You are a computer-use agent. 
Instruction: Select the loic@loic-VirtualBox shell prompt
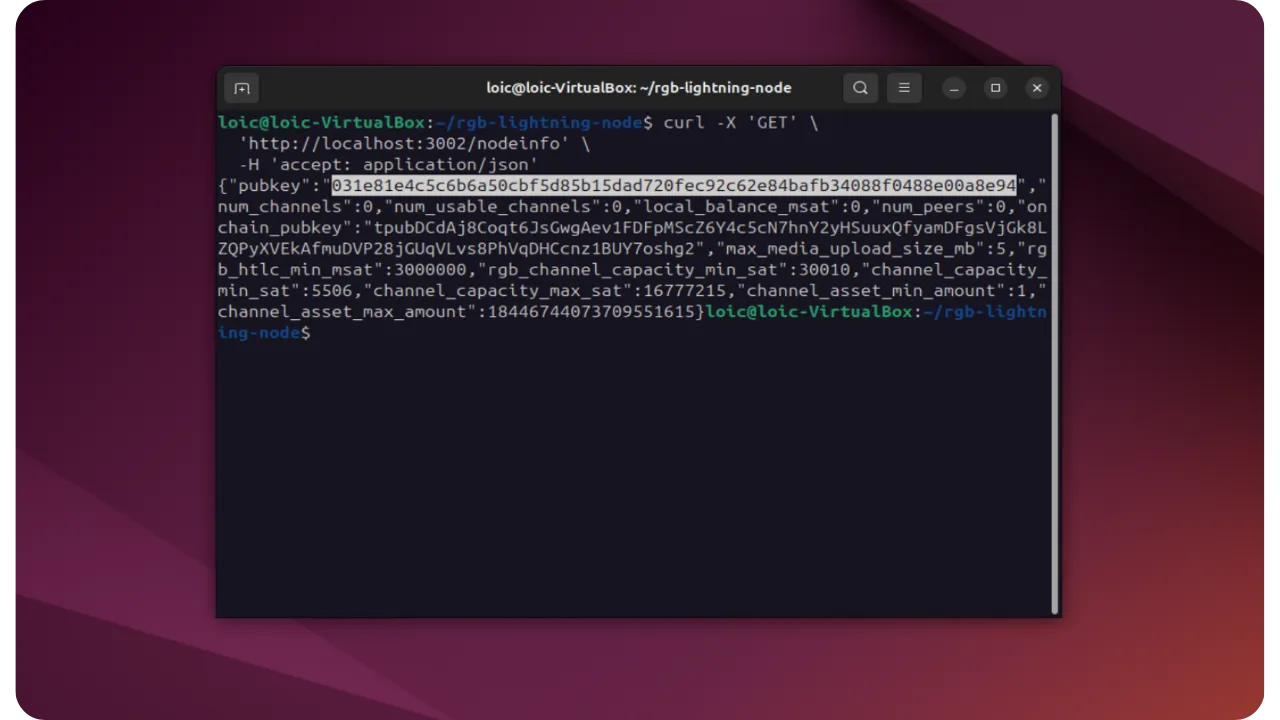[320, 122]
